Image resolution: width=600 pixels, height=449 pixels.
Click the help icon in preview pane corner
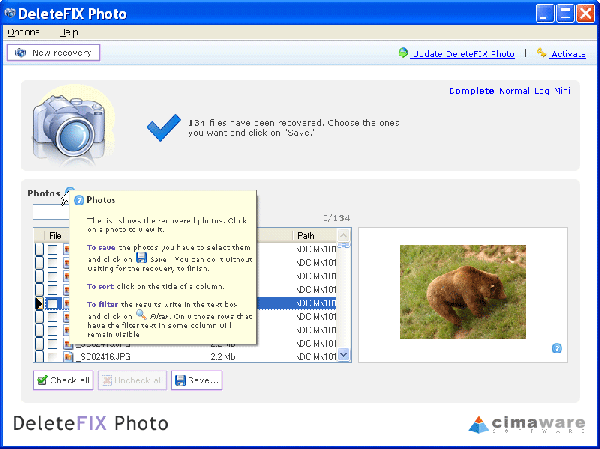(x=557, y=348)
